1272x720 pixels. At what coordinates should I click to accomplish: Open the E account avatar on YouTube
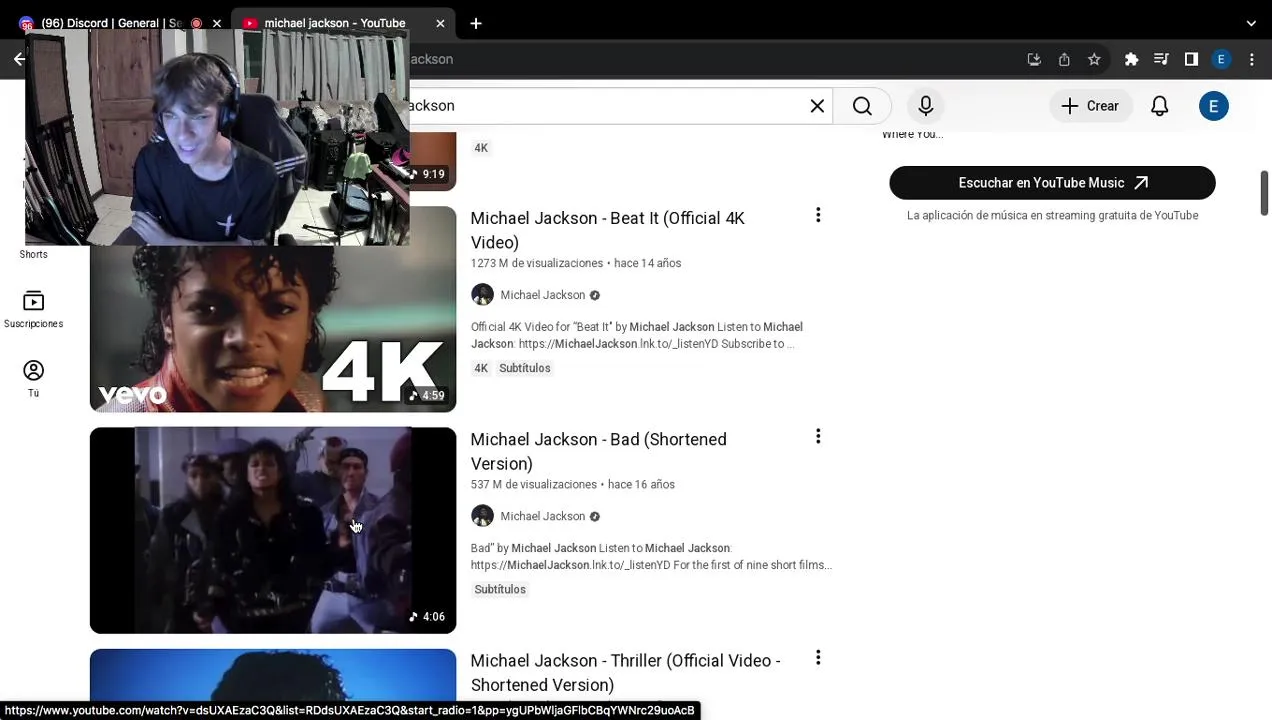click(1214, 106)
